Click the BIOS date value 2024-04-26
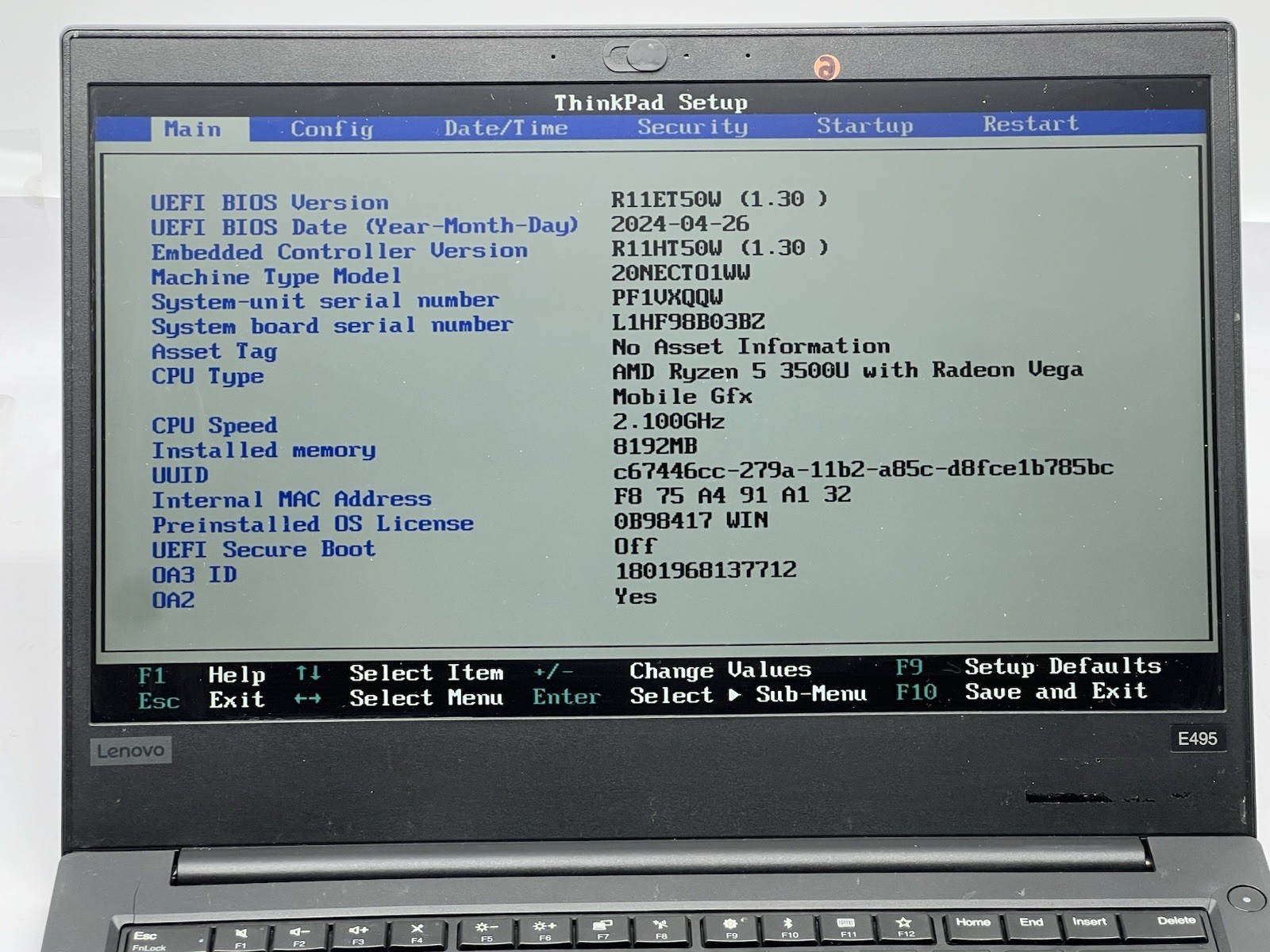The width and height of the screenshot is (1270, 952). [x=680, y=224]
